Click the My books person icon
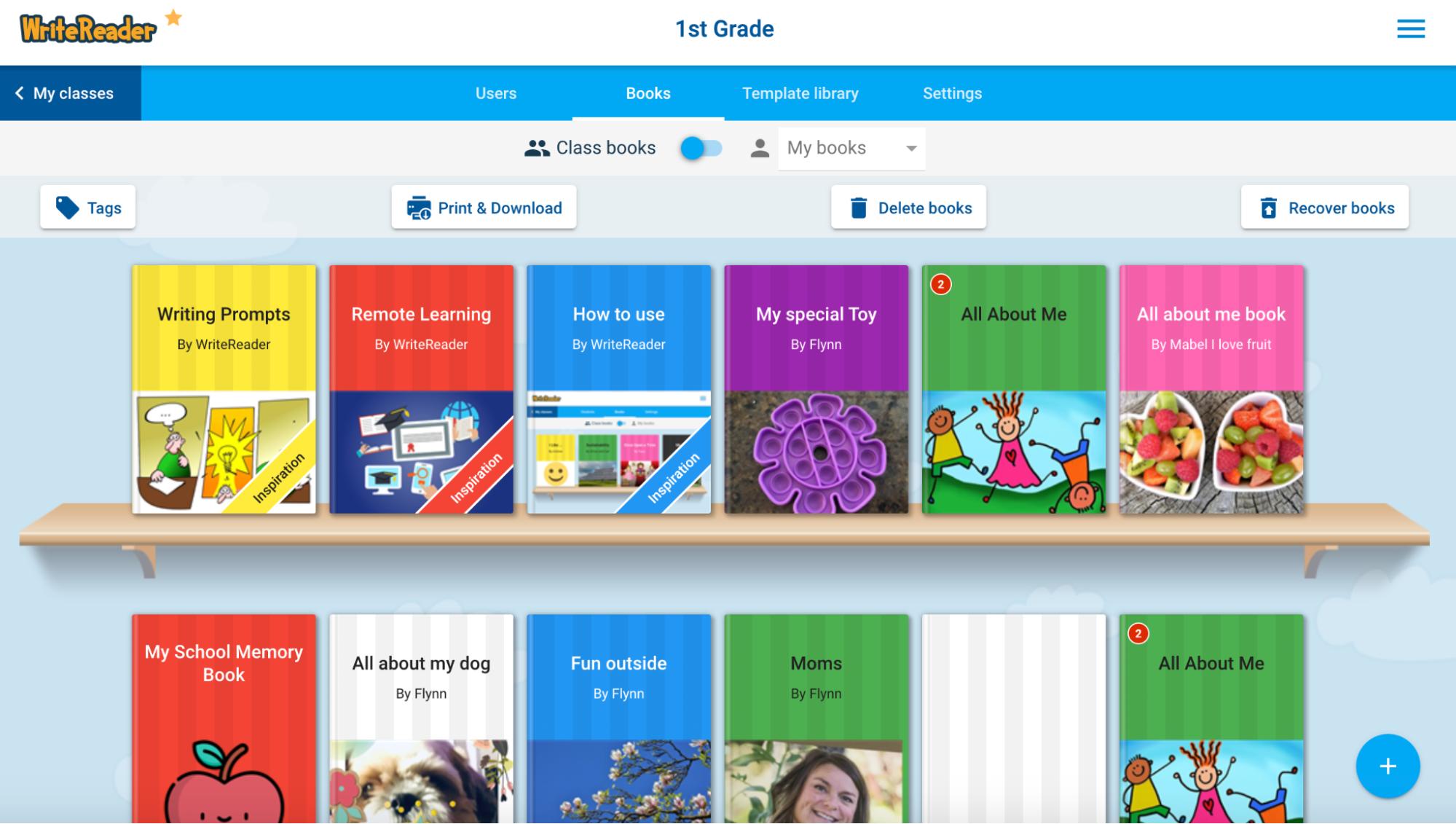Viewport: 1456px width, 824px height. [763, 148]
